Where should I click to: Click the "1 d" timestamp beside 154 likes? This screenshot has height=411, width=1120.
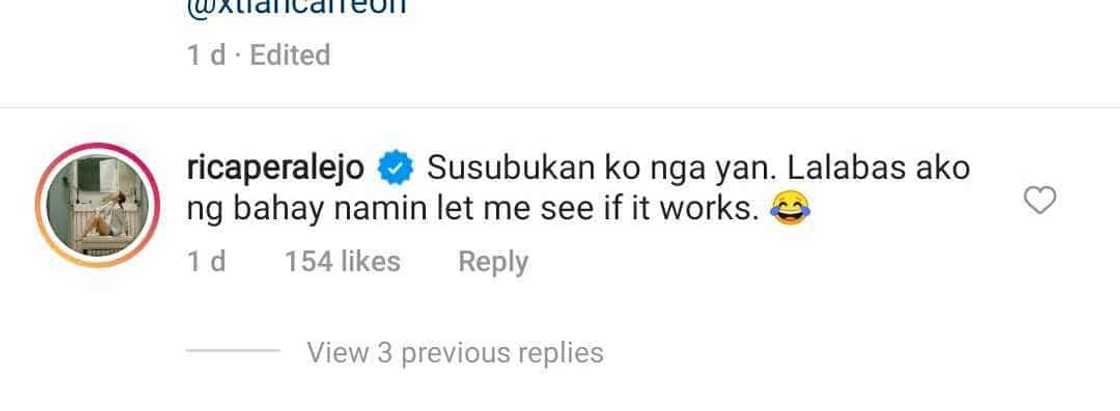[x=207, y=262]
